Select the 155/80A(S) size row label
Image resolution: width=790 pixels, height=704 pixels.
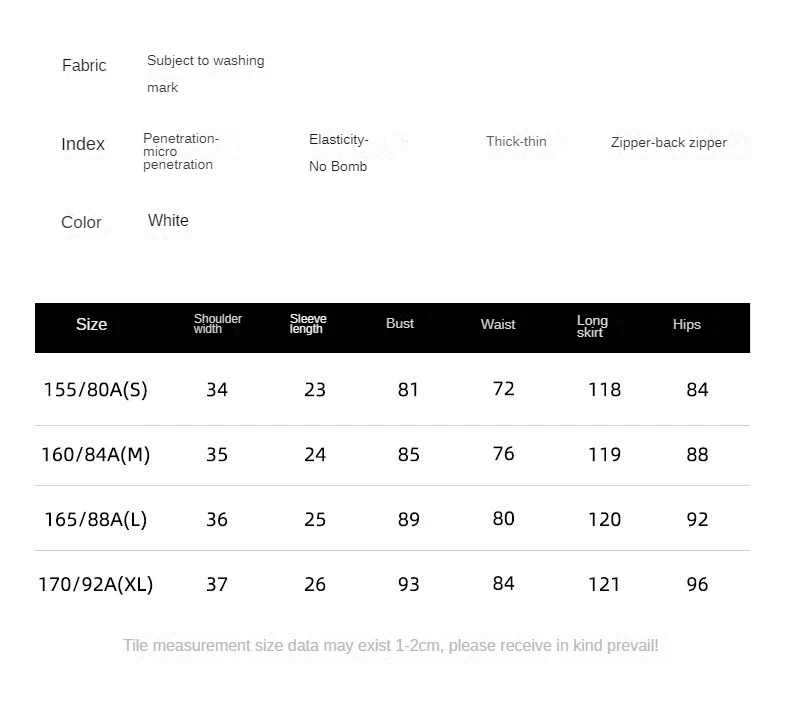tap(95, 390)
